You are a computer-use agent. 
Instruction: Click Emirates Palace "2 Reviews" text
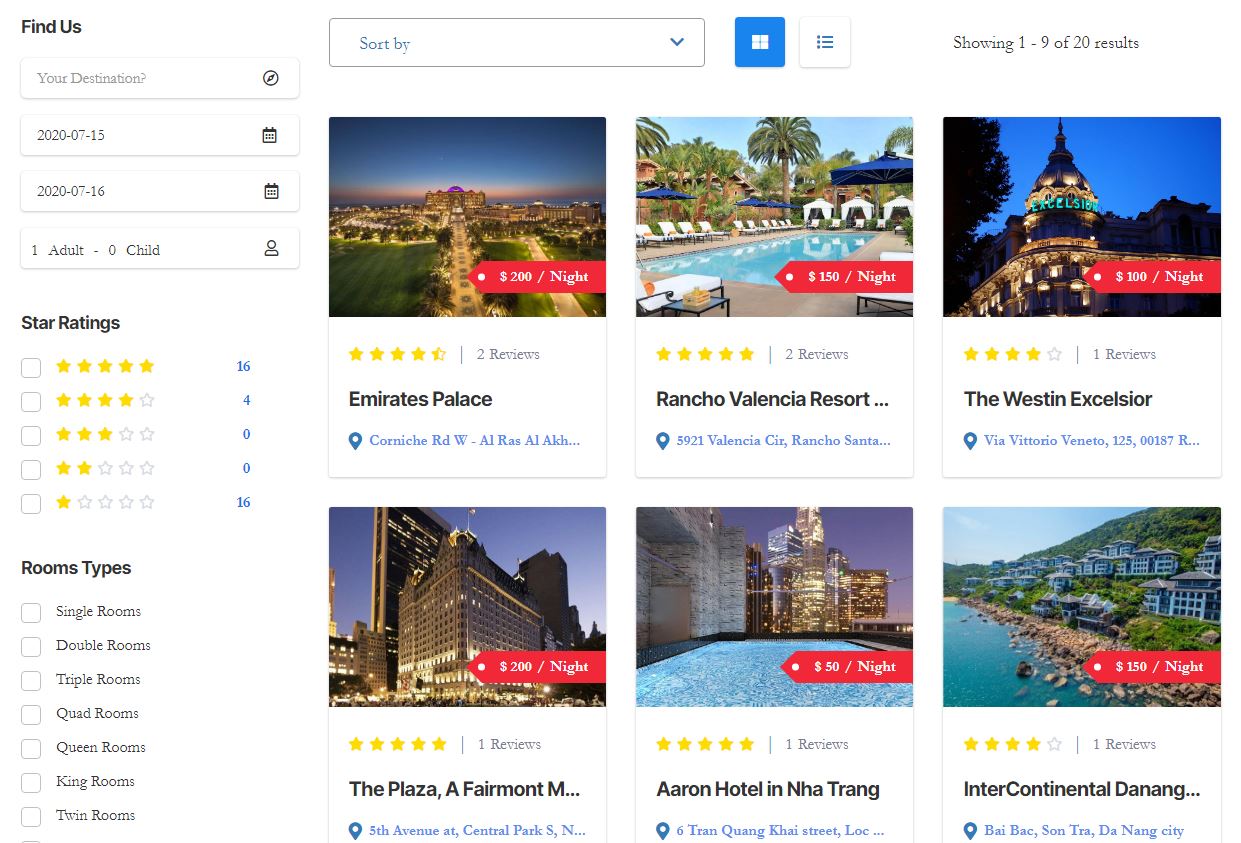508,354
